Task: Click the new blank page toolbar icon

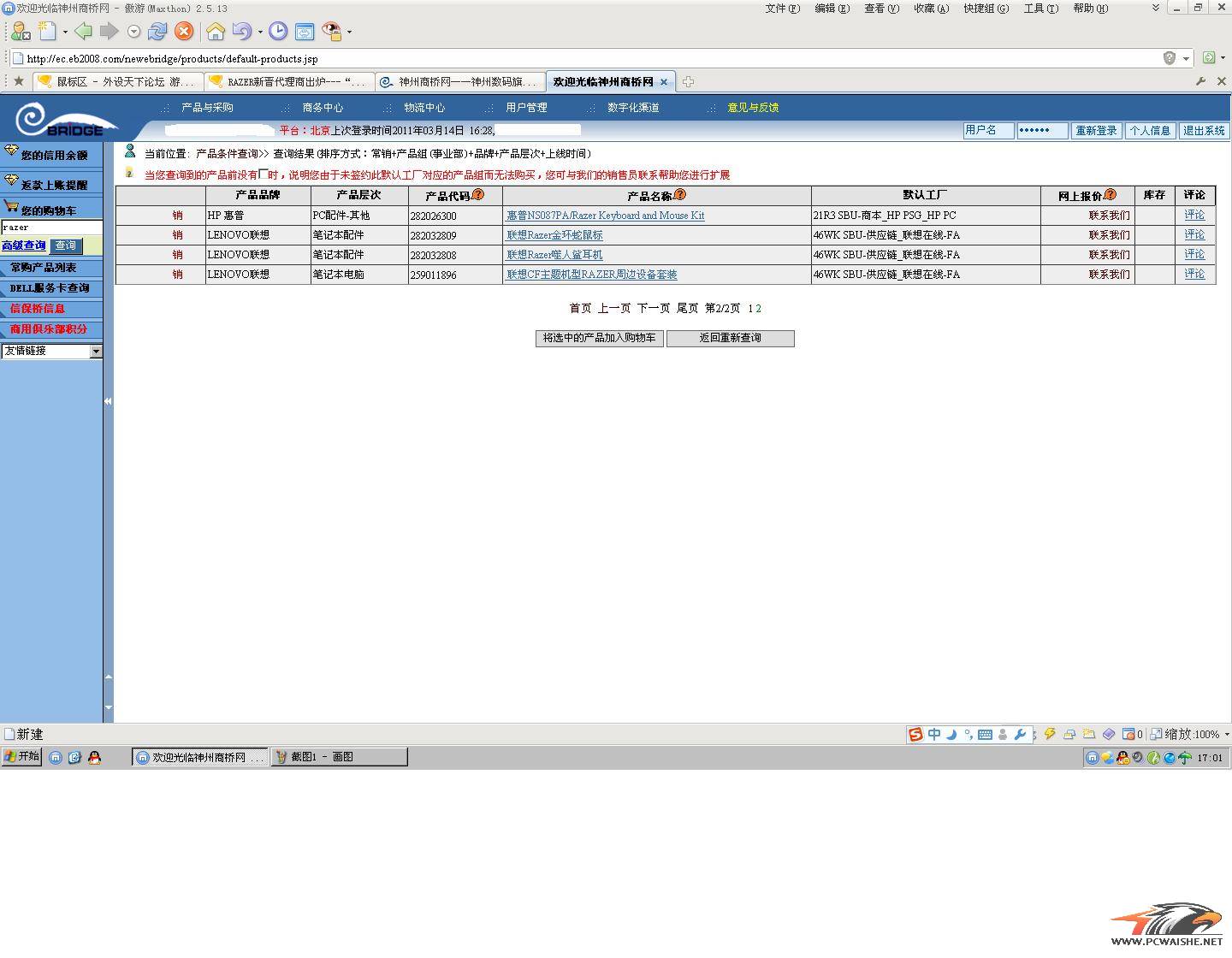Action: pos(48,32)
